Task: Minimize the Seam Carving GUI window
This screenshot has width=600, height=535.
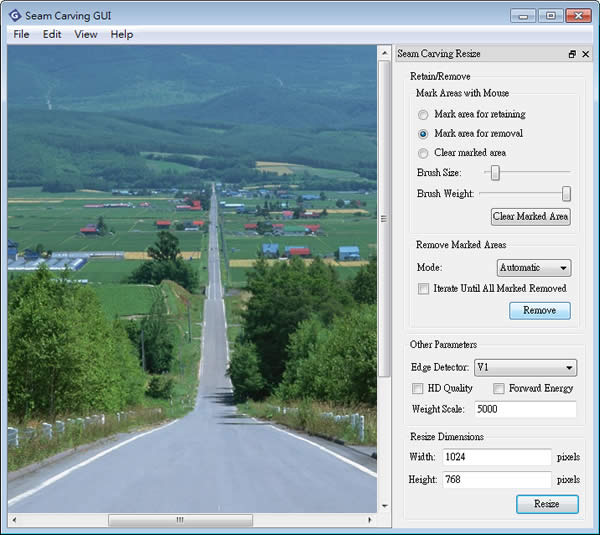Action: tap(523, 16)
